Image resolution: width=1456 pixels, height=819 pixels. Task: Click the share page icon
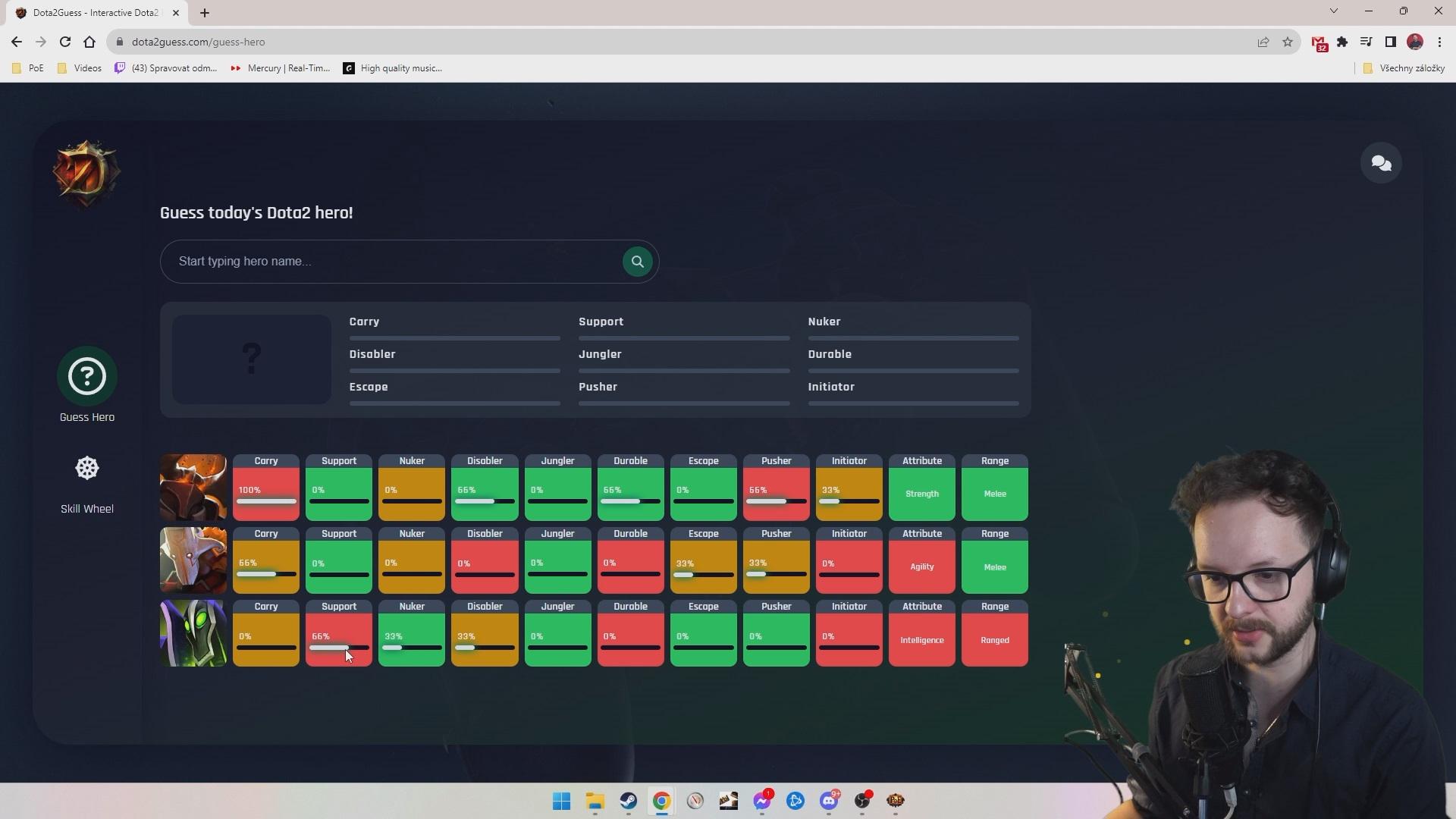[1263, 42]
